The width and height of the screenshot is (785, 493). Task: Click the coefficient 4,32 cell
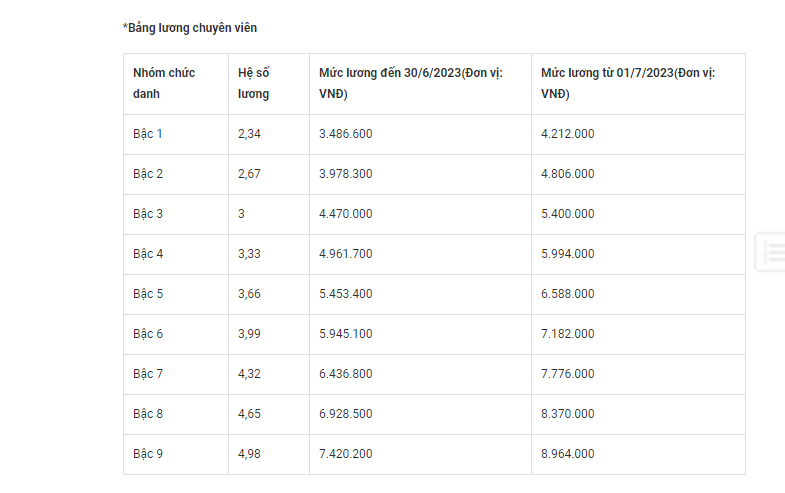coord(269,374)
